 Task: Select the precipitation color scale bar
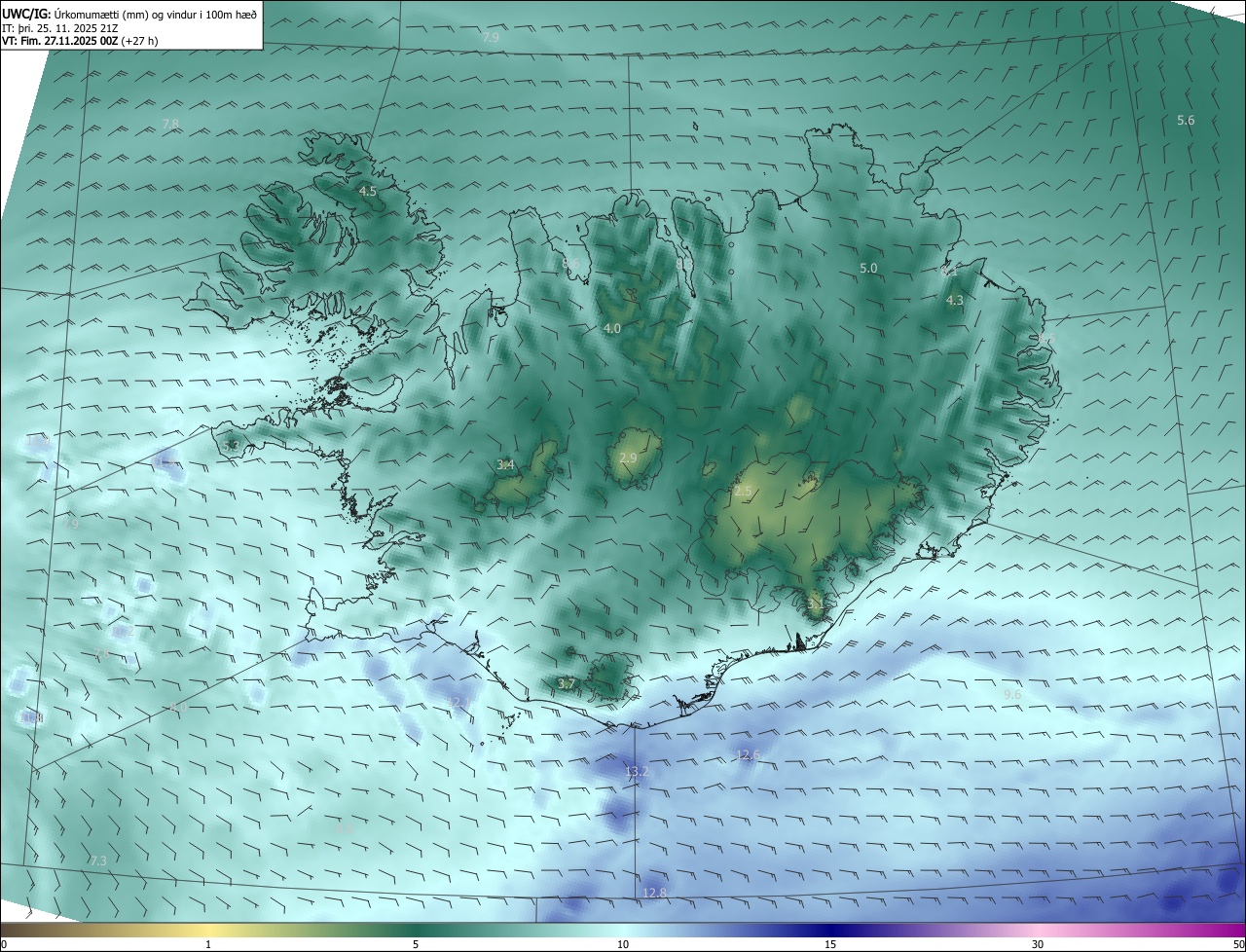623,929
